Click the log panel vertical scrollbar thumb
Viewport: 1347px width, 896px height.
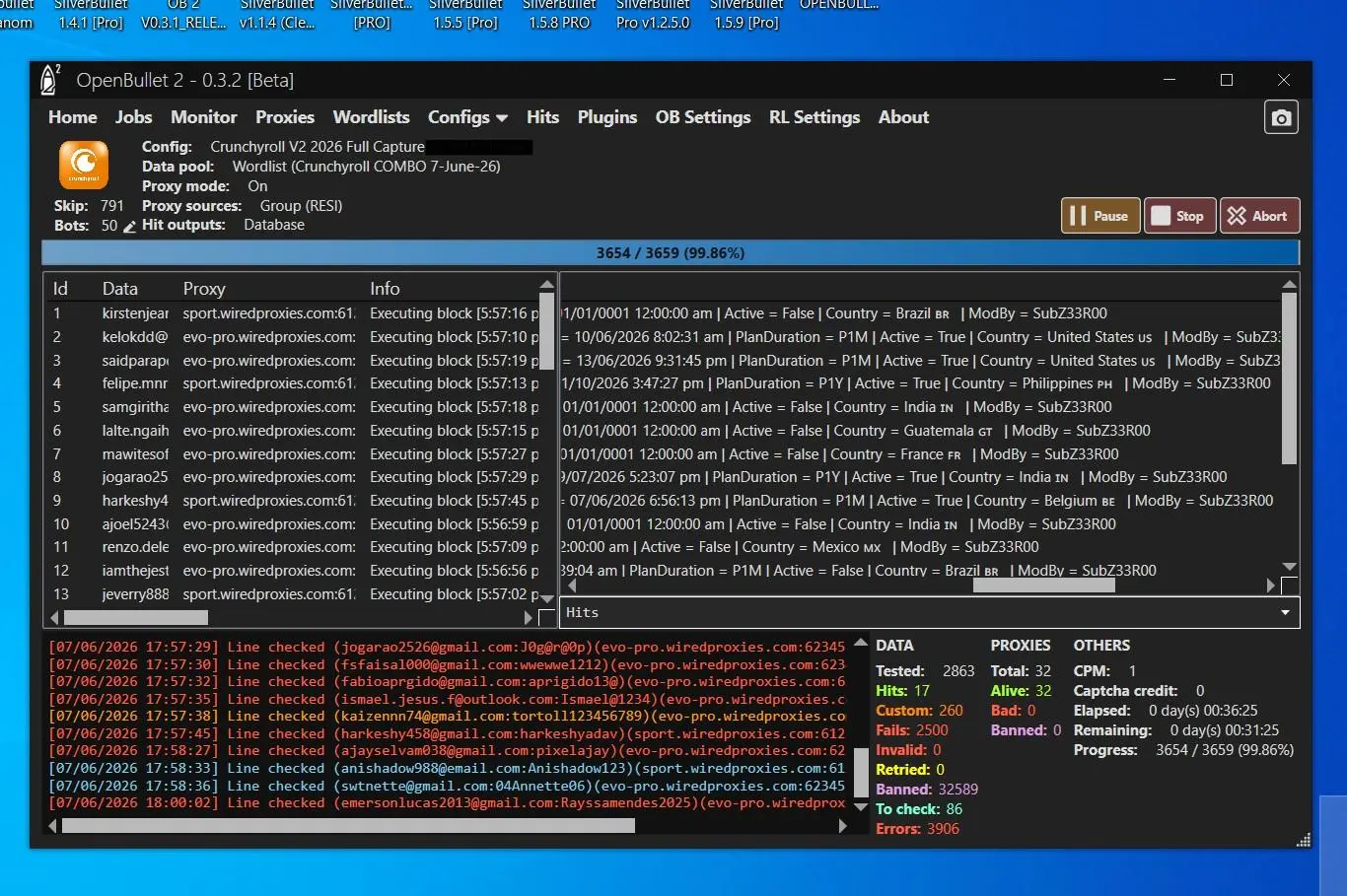861,772
